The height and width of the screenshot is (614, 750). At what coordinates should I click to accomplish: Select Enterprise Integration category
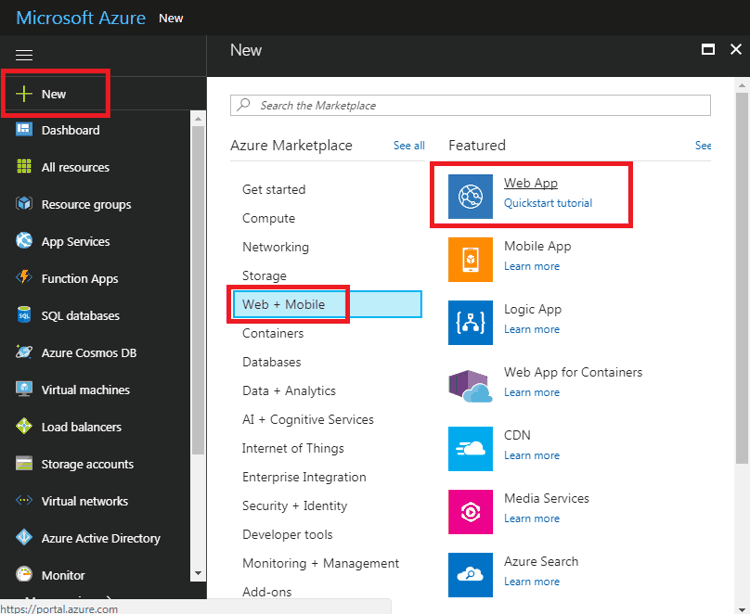[304, 477]
